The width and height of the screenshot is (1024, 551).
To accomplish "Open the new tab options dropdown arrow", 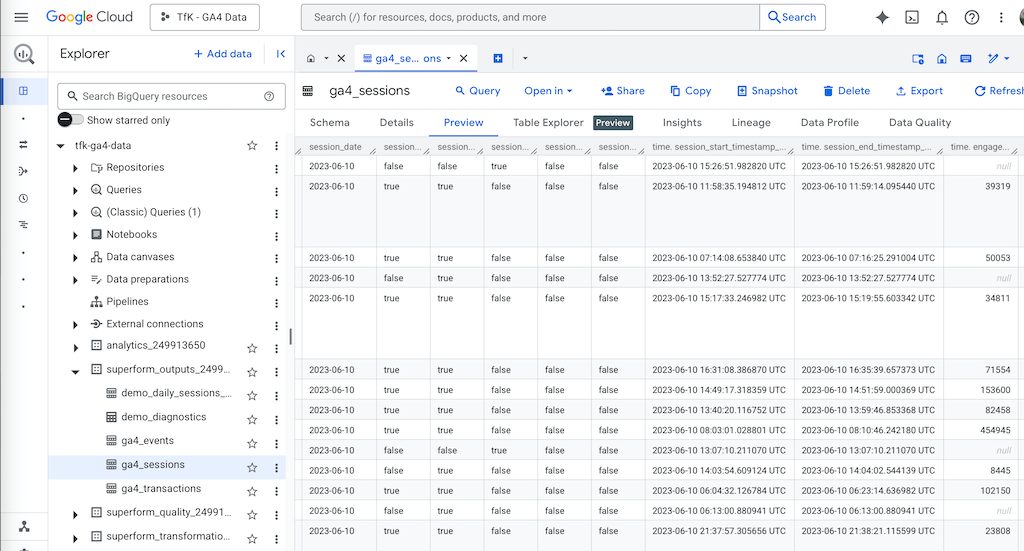I will click(x=525, y=58).
